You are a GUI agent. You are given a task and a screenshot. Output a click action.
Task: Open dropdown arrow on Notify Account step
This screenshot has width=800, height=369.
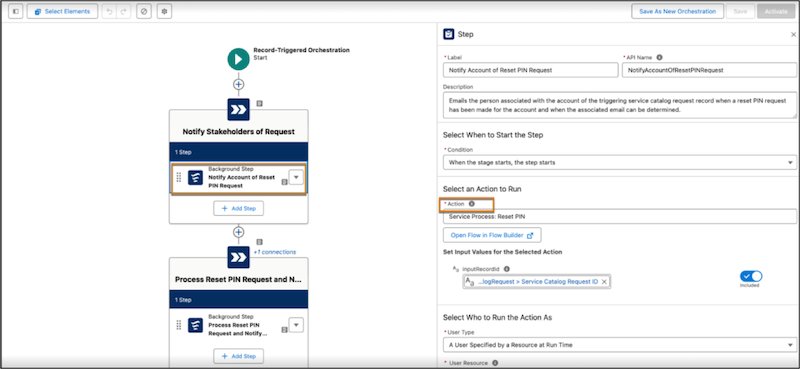point(296,177)
